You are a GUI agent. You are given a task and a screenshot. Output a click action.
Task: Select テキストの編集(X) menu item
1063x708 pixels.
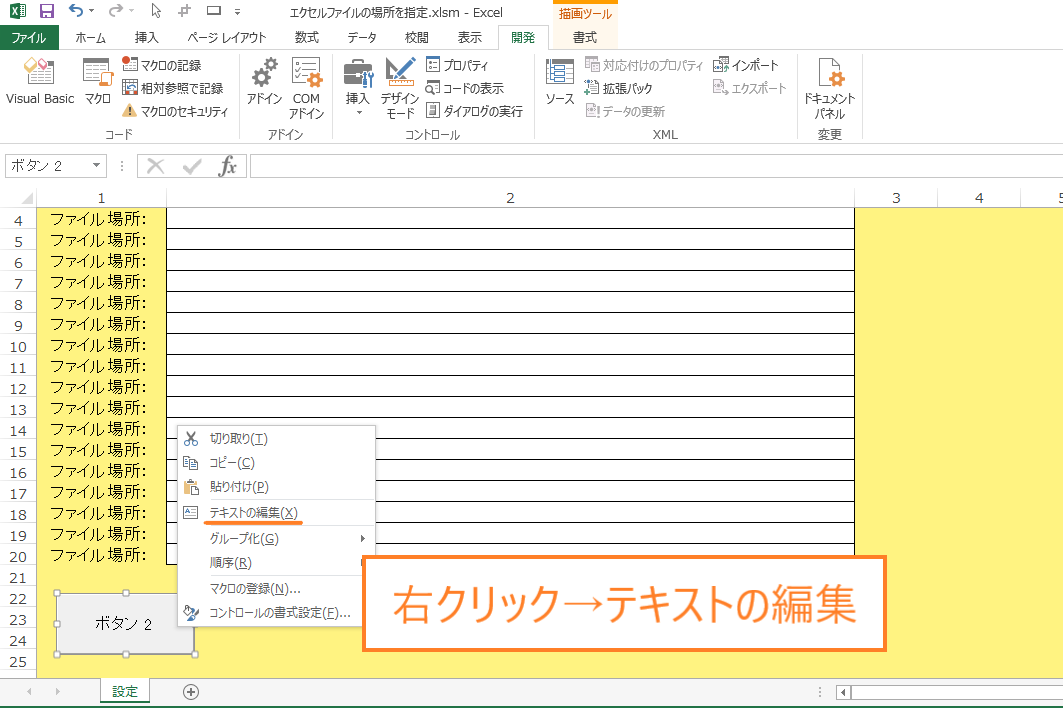[x=277, y=513]
